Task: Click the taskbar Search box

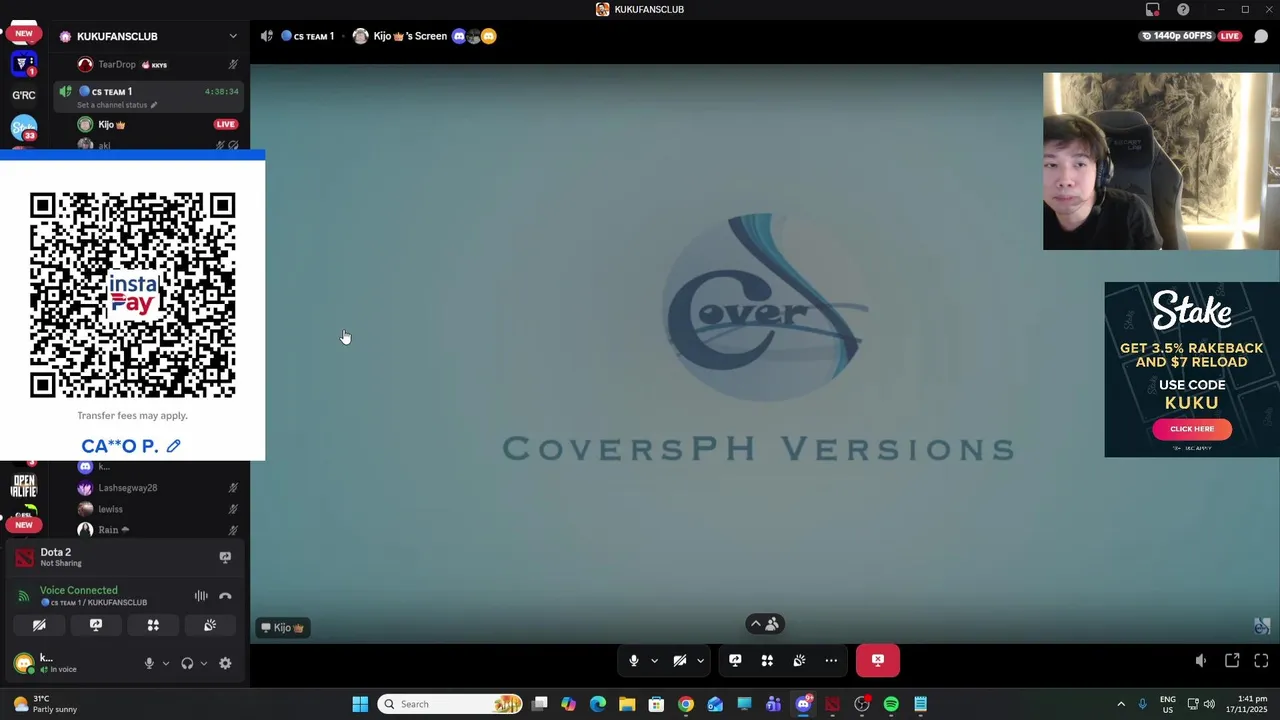Action: click(452, 704)
